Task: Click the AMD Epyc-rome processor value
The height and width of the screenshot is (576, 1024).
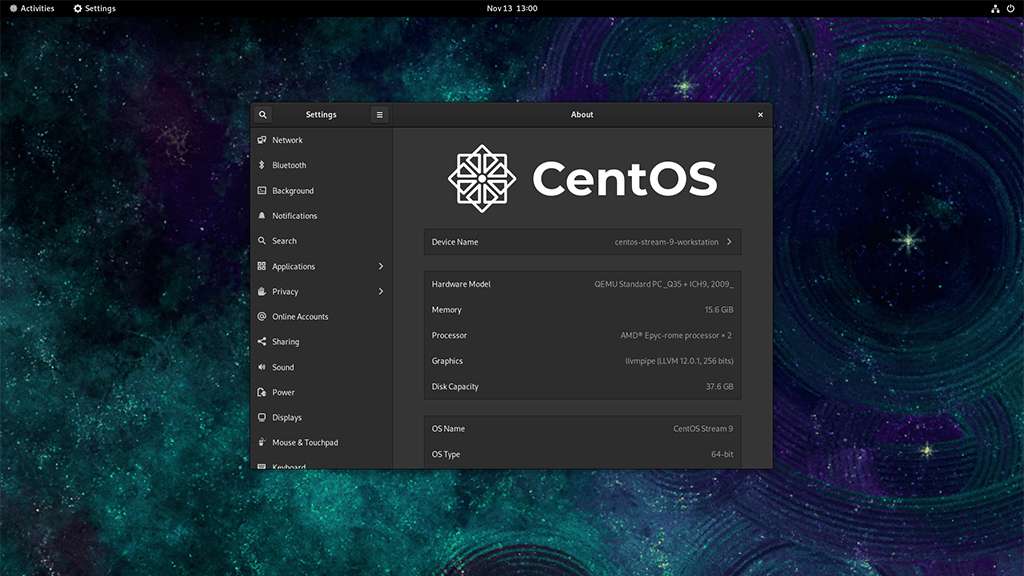Action: coord(676,335)
